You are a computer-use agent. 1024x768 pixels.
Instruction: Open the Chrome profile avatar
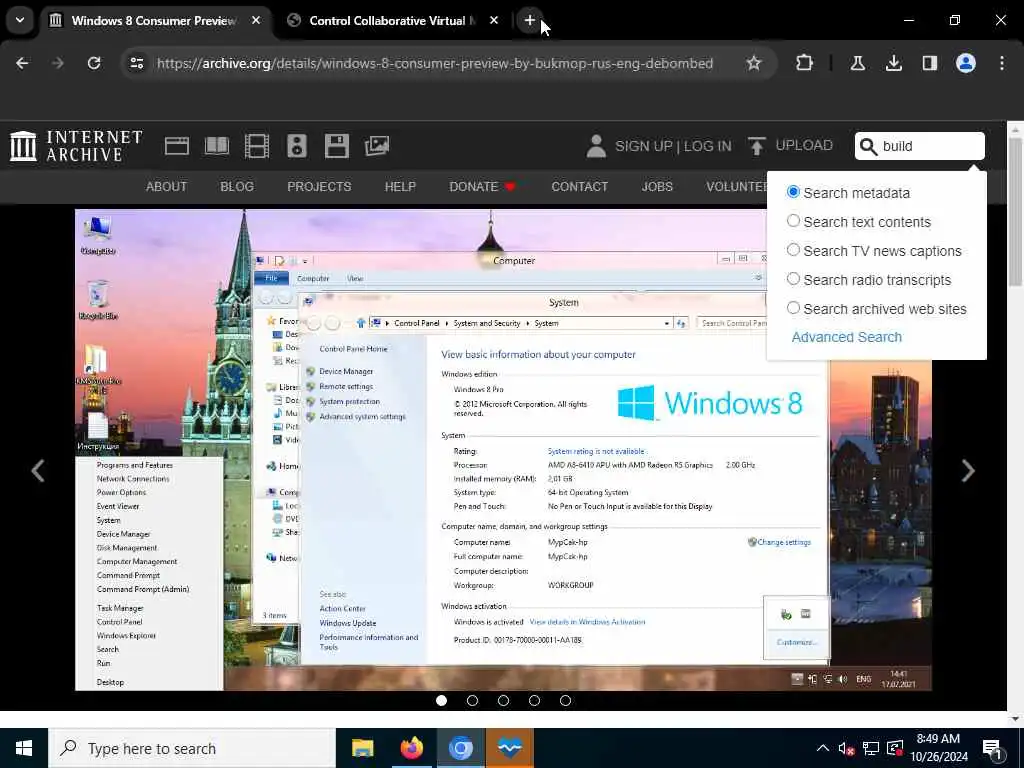click(965, 63)
